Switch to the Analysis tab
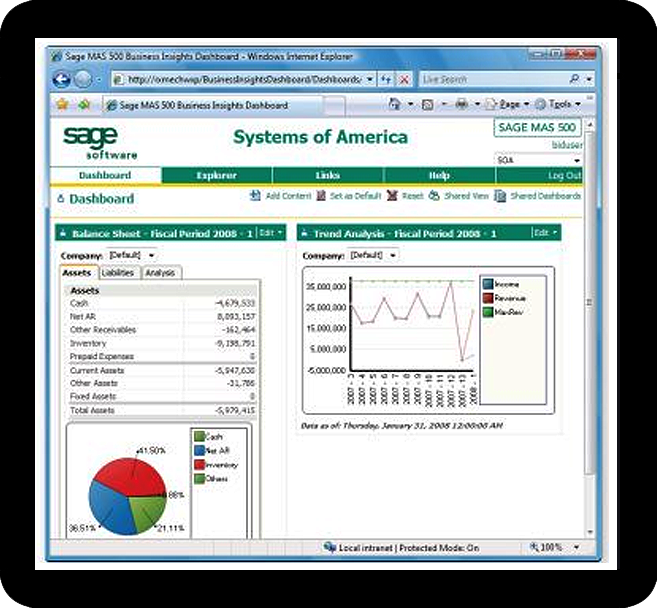 click(x=159, y=272)
